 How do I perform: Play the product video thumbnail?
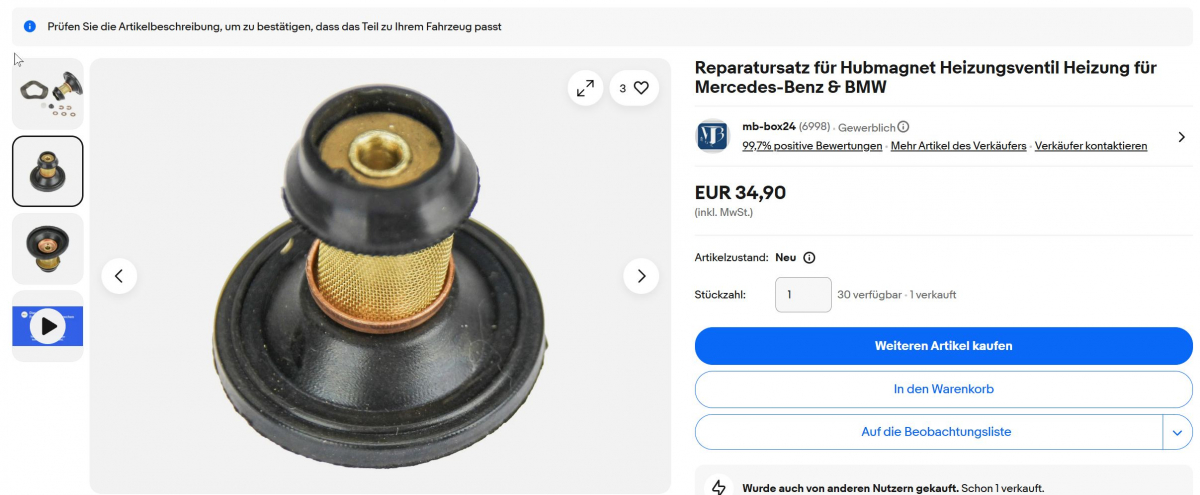[x=47, y=326]
